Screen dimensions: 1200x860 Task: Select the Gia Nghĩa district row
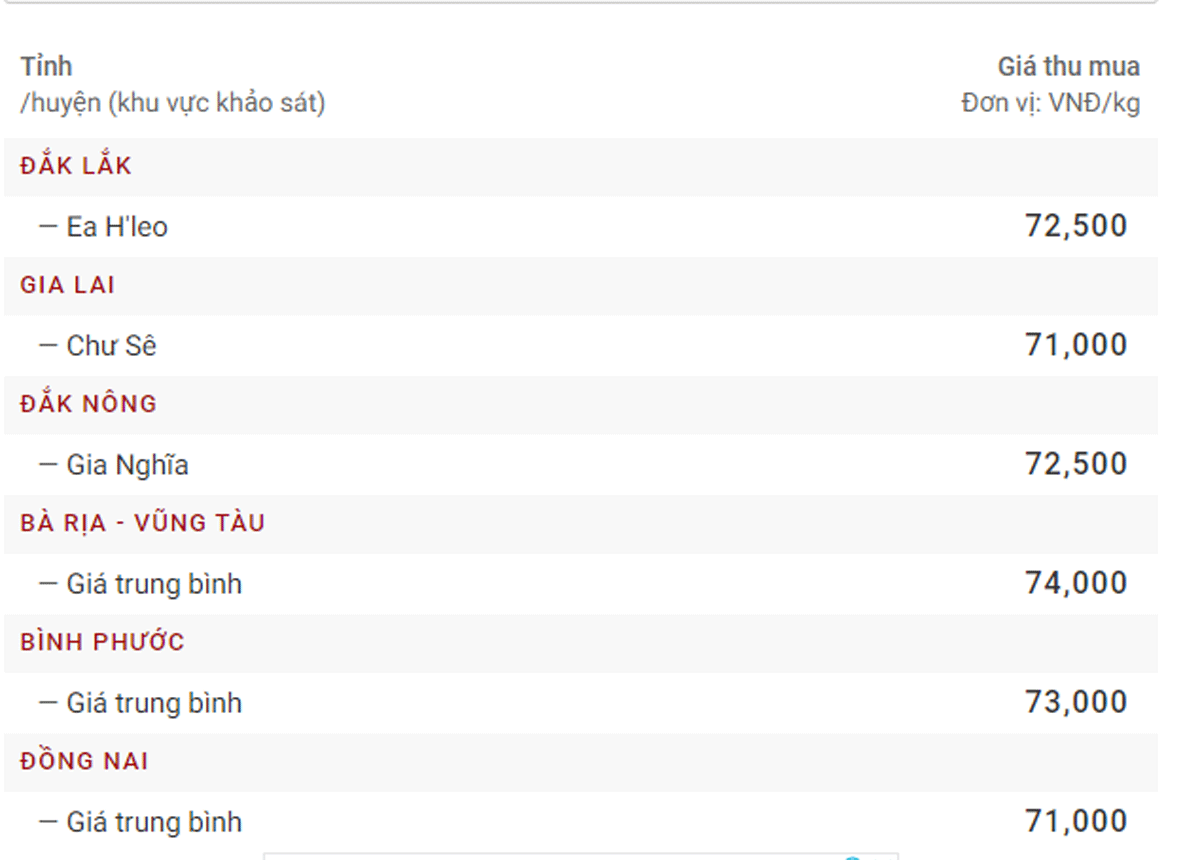[x=127, y=465]
